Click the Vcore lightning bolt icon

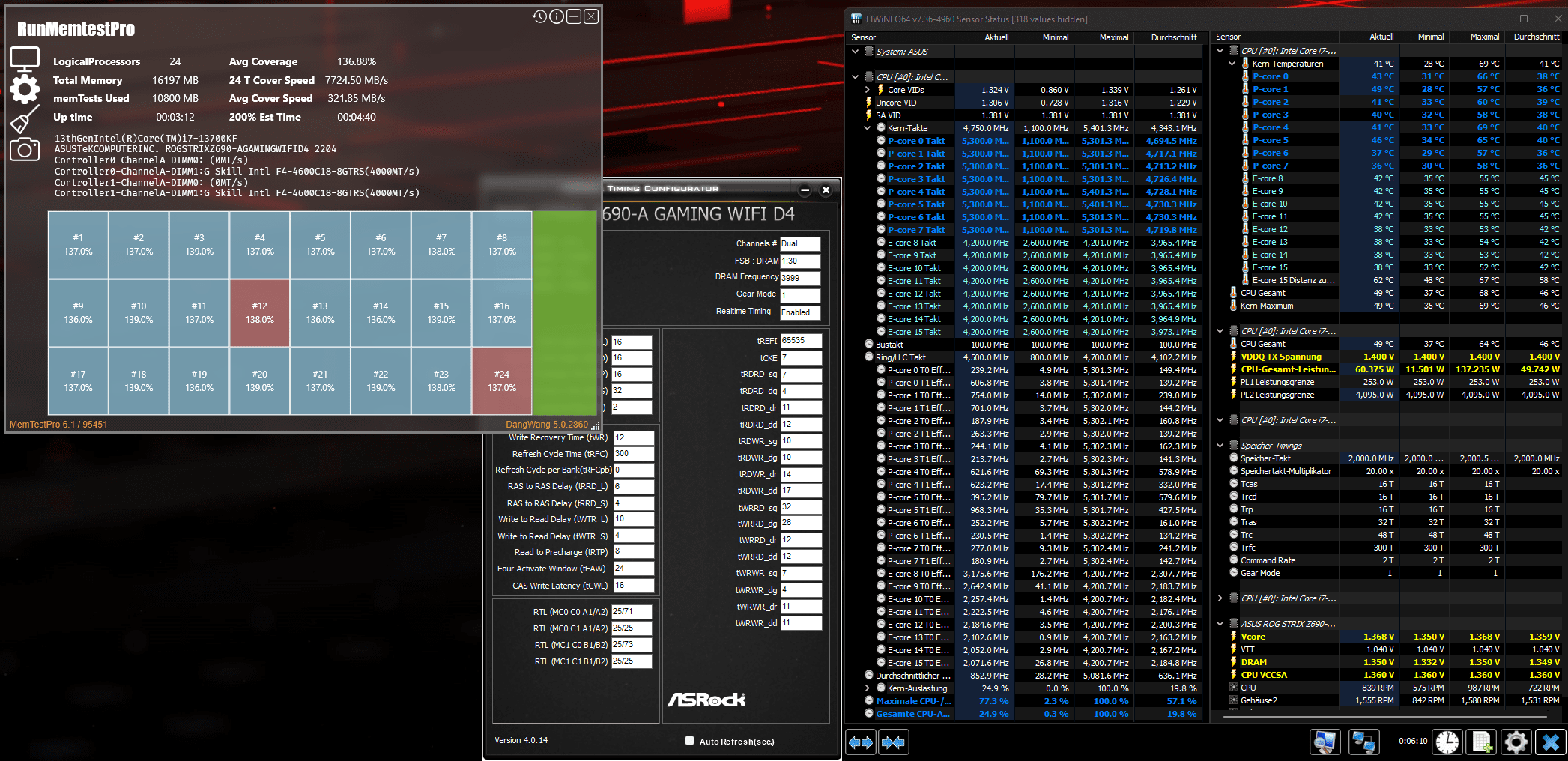[1233, 637]
